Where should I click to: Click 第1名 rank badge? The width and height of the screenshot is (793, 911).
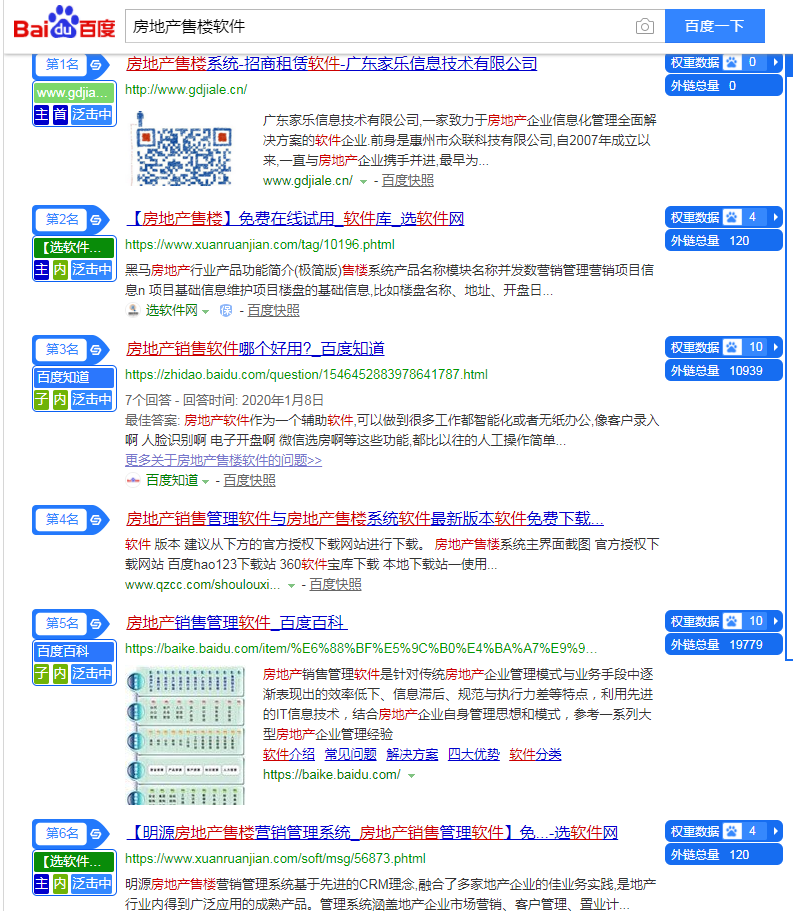[62, 64]
